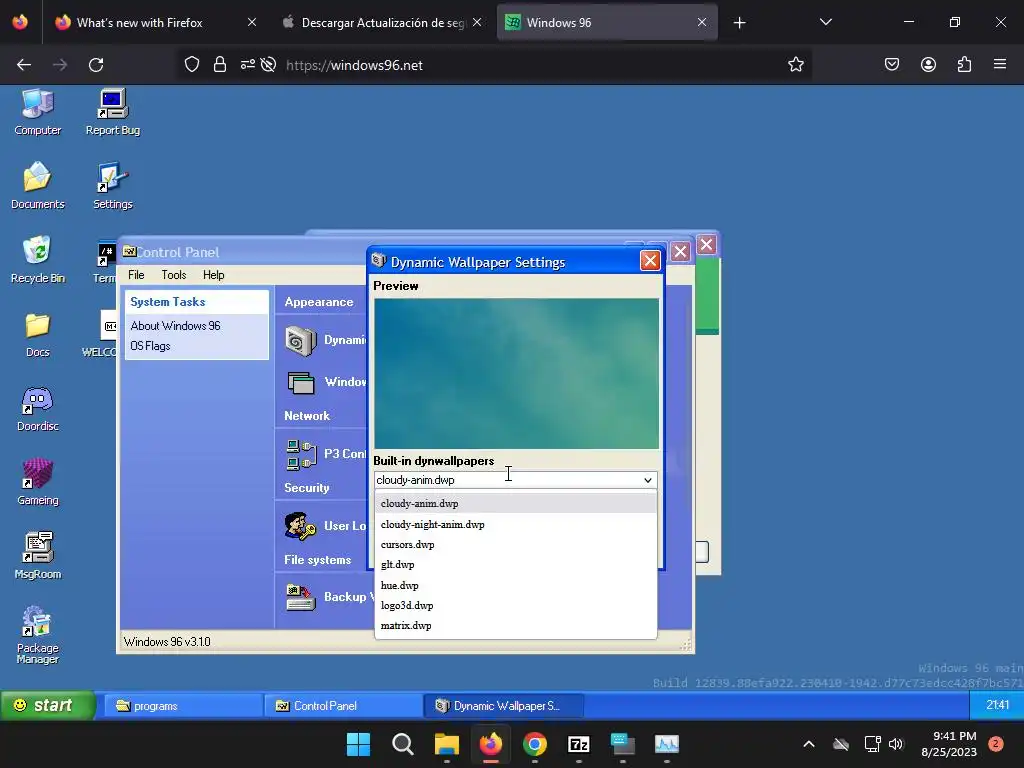Open Google Chrome from Windows taskbar
This screenshot has height=768, width=1024.
(535, 744)
